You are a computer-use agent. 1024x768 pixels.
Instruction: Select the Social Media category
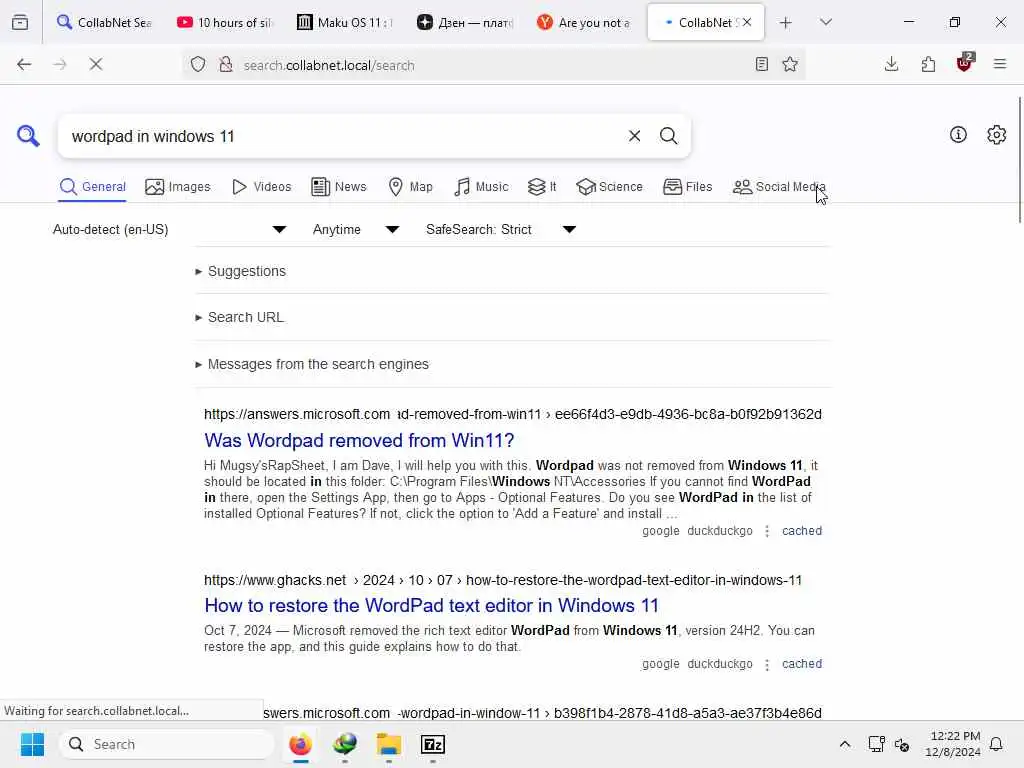pos(779,187)
